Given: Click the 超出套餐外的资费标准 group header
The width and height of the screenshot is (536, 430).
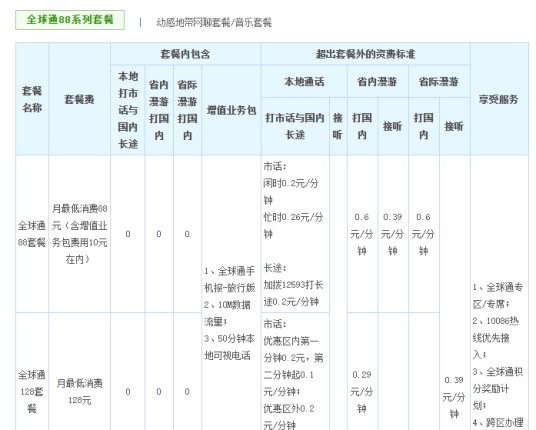Looking at the screenshot, I should (365, 54).
